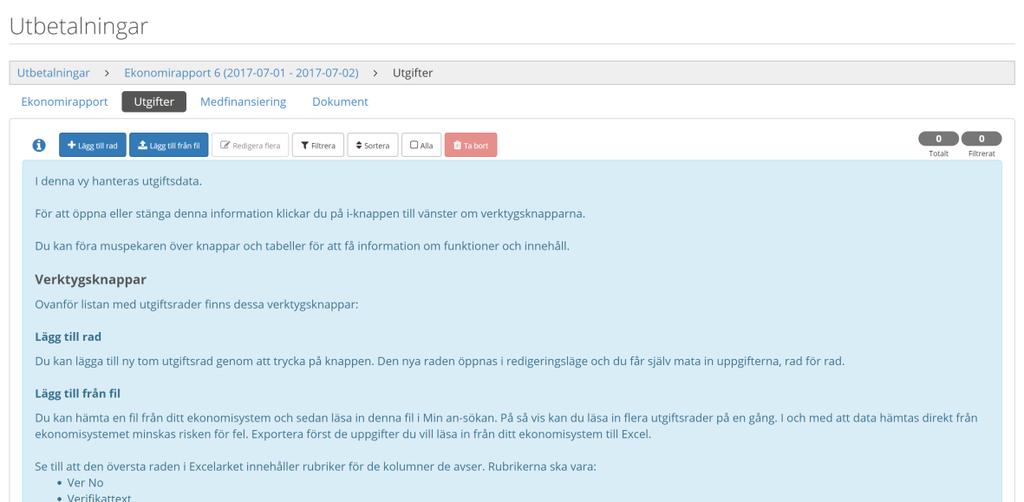Go to Utbetalningar breadcrumb link
Image resolution: width=1024 pixels, height=502 pixels.
tap(54, 73)
